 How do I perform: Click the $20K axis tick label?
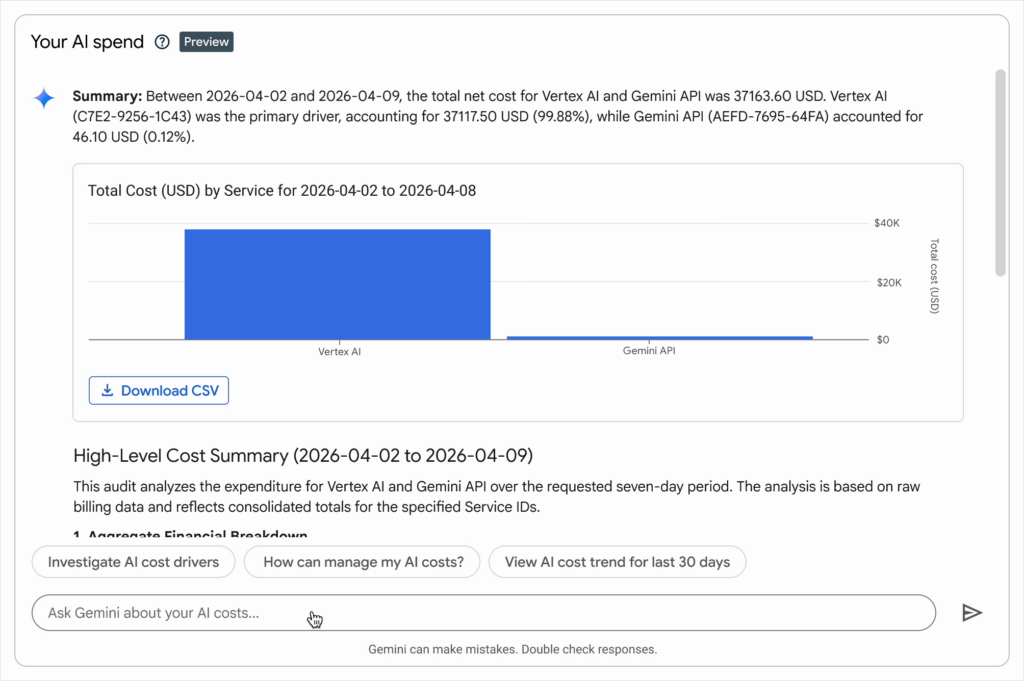click(888, 283)
